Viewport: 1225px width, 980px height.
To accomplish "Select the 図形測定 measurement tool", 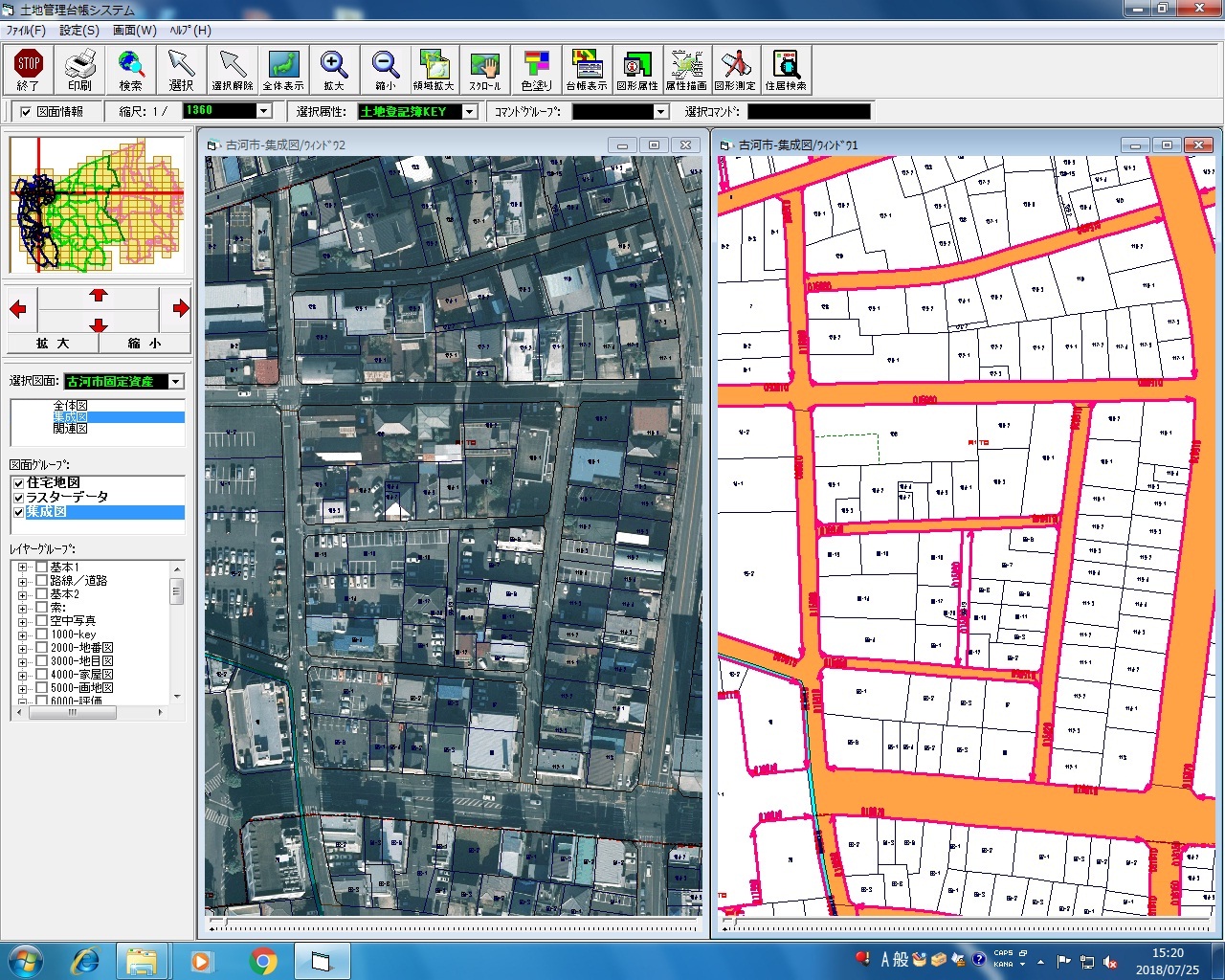I will click(x=735, y=70).
